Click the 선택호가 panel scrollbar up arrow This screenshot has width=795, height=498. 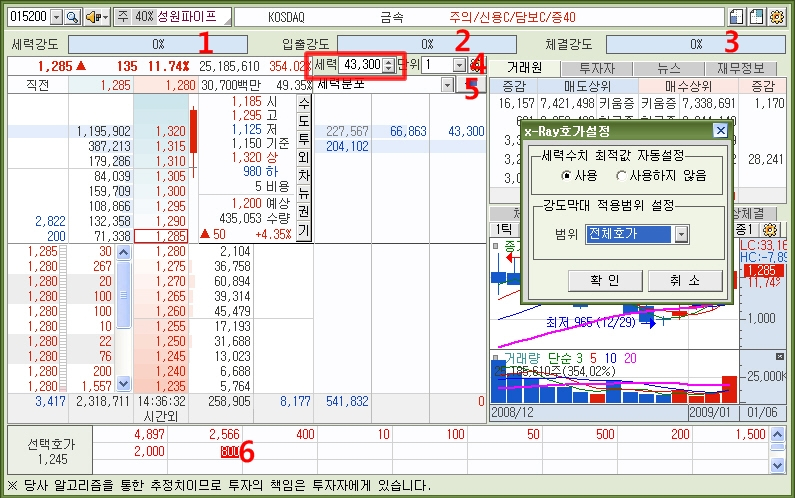point(777,434)
